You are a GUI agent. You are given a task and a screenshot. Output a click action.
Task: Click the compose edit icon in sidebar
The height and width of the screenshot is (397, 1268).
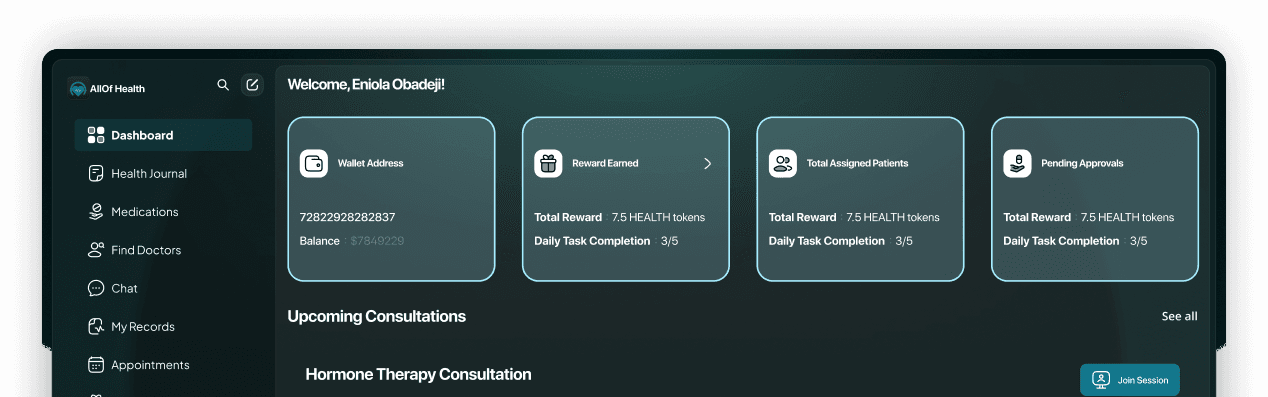tap(252, 85)
